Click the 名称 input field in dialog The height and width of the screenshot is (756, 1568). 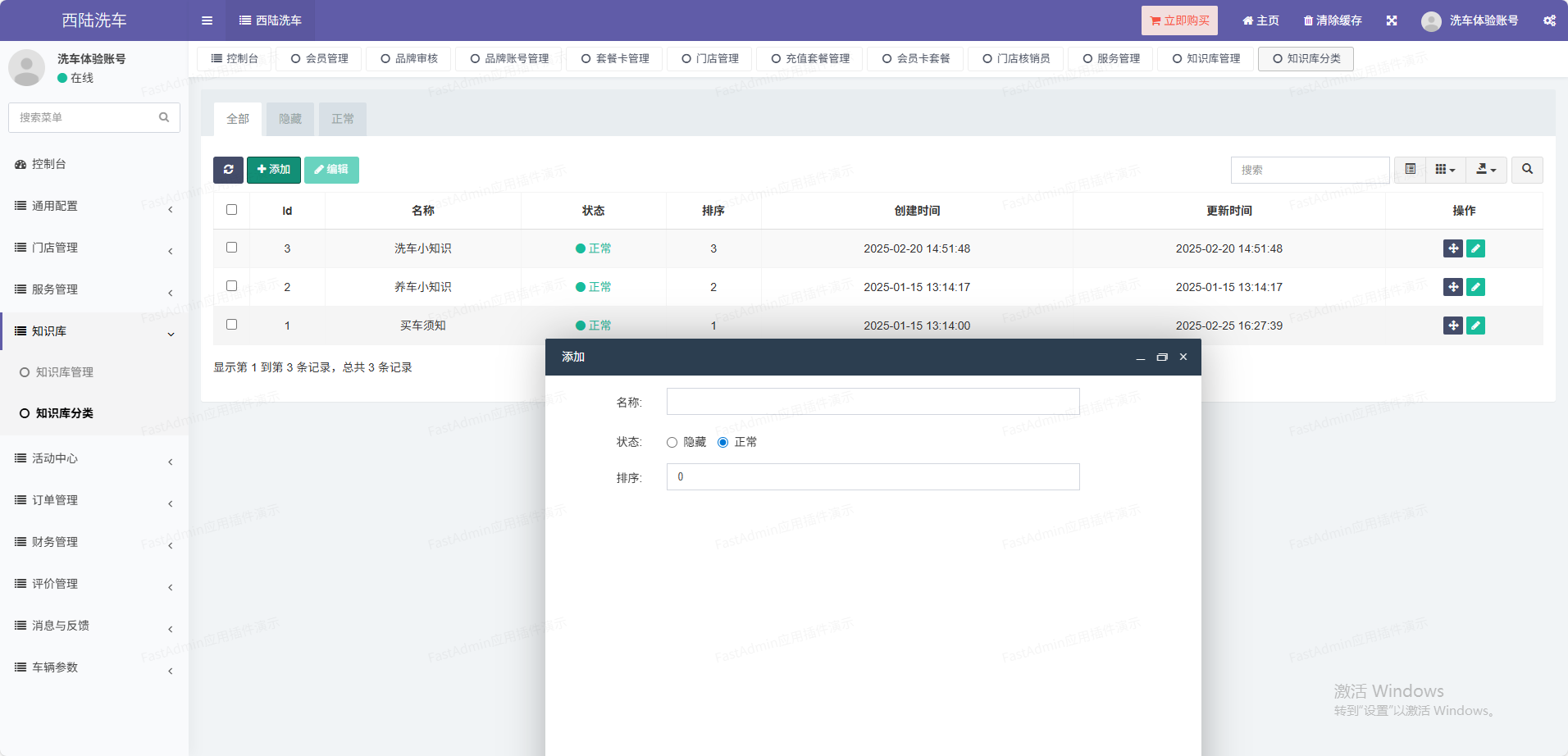pyautogui.click(x=873, y=402)
